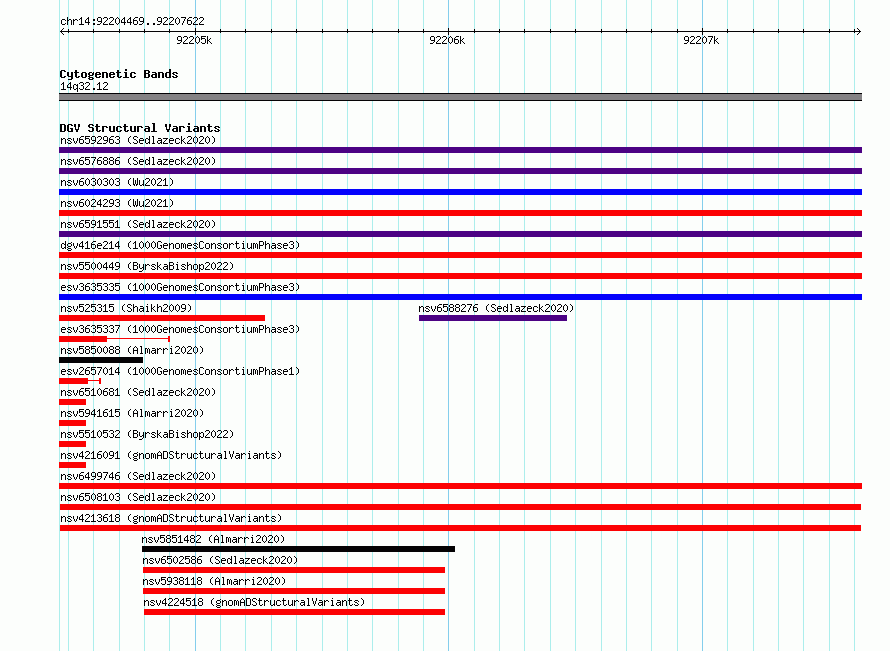Screen dimensions: 890x651
Task: Click the red bar under dgv416e214
Action: [x=460, y=255]
